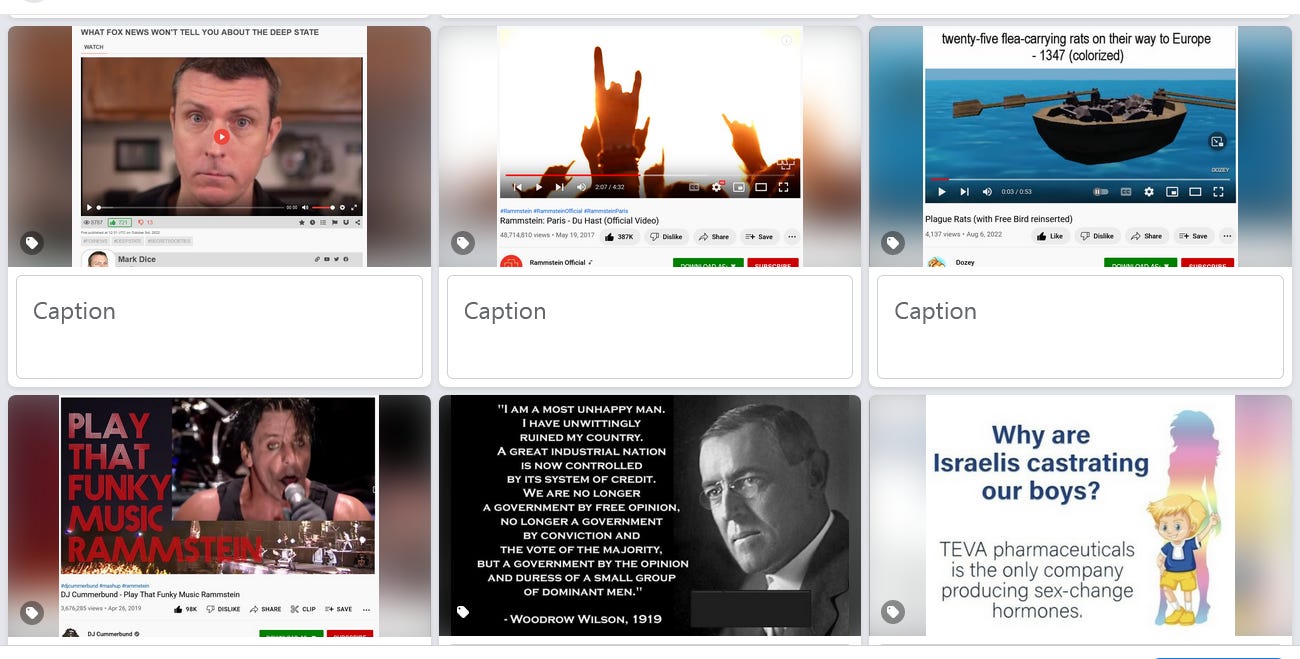Click the Like button under the Plague Rats video
This screenshot has height=659, width=1300.
(1049, 237)
